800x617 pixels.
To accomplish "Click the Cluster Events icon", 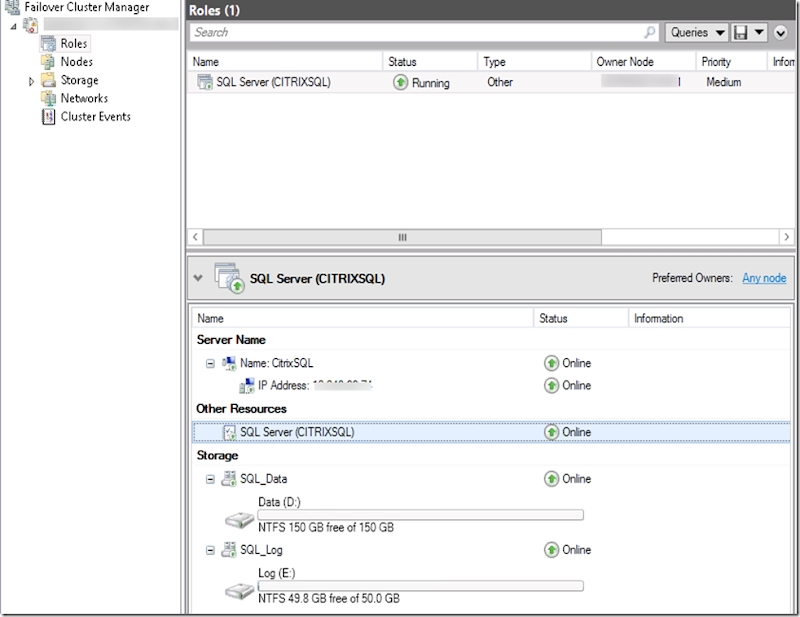I will pos(48,116).
